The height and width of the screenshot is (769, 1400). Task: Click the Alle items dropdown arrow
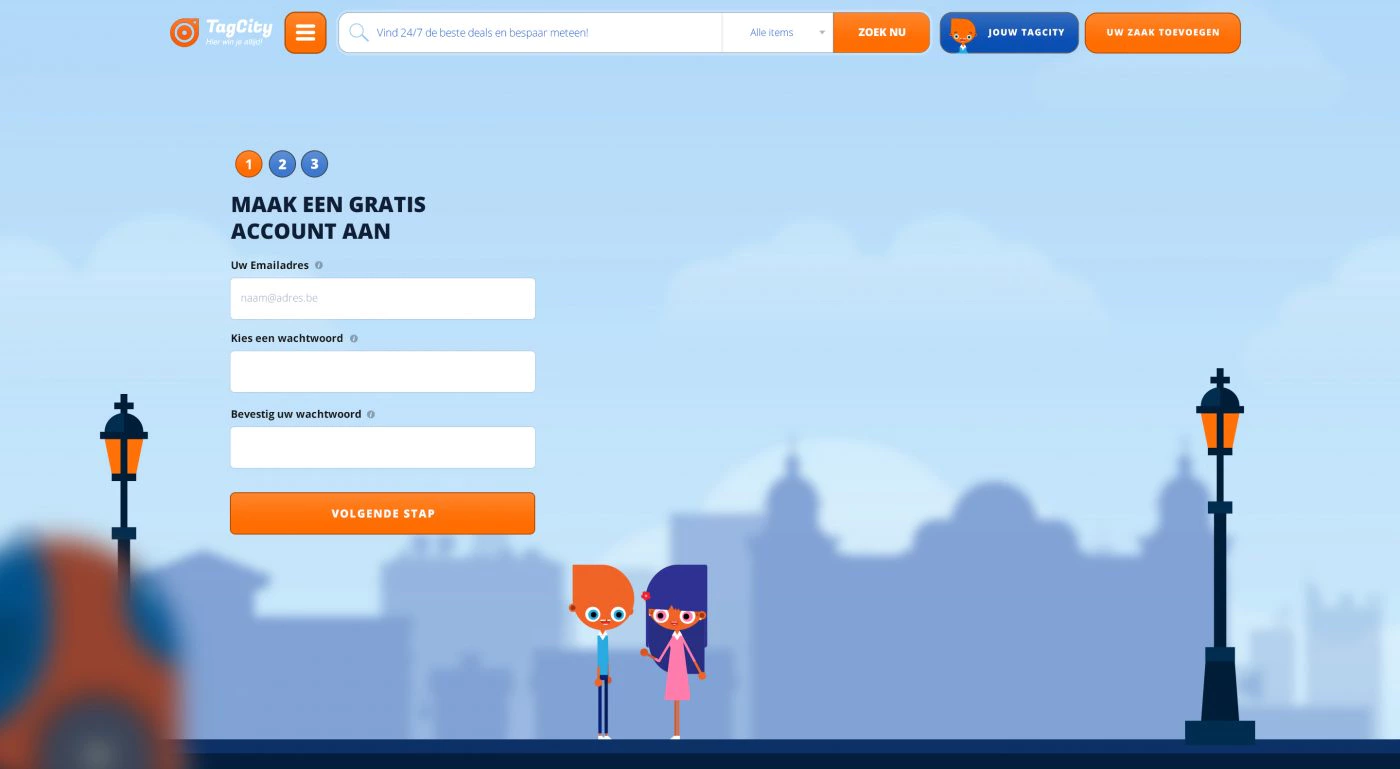pyautogui.click(x=822, y=33)
